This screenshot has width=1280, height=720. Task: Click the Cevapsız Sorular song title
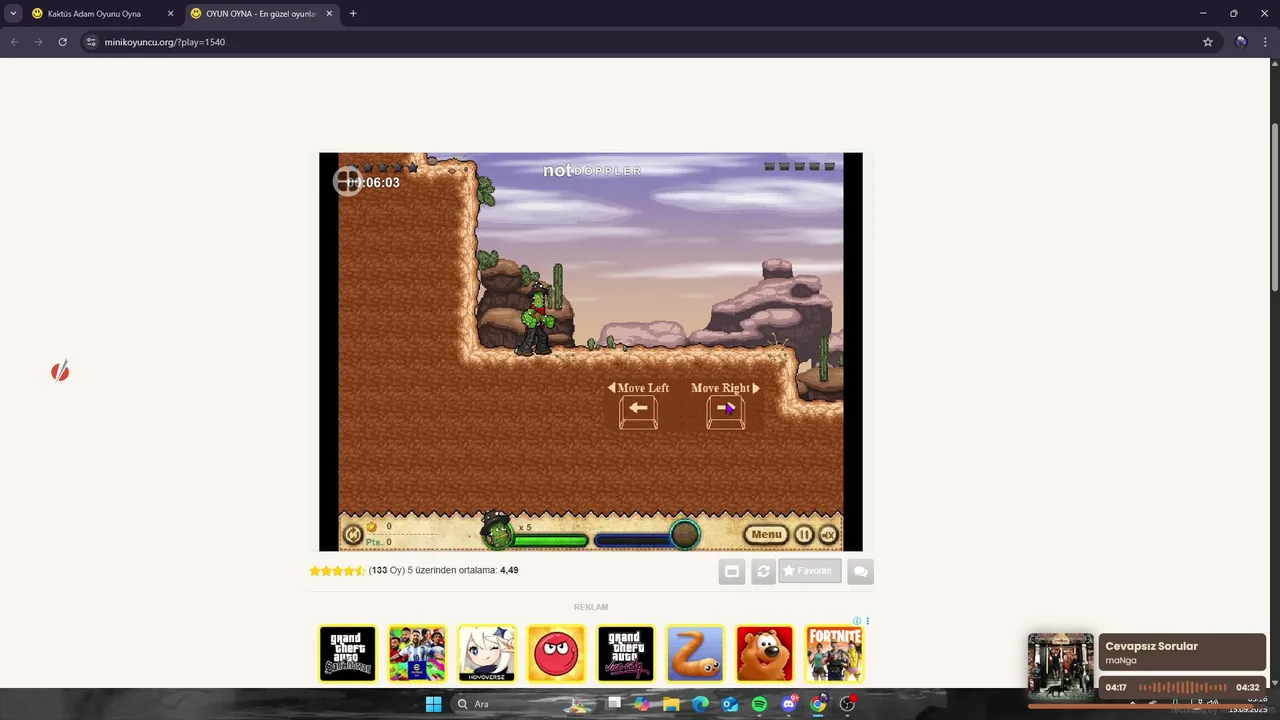[x=1151, y=646]
